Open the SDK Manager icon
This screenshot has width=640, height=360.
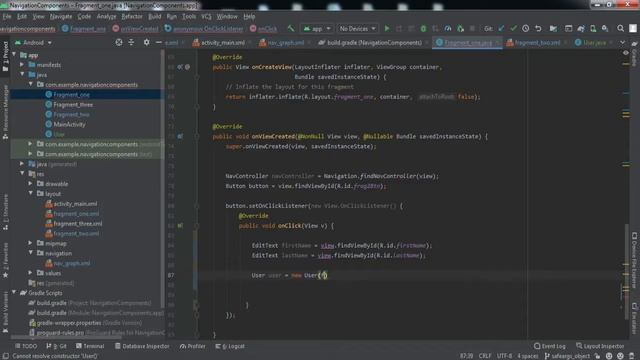coord(605,29)
